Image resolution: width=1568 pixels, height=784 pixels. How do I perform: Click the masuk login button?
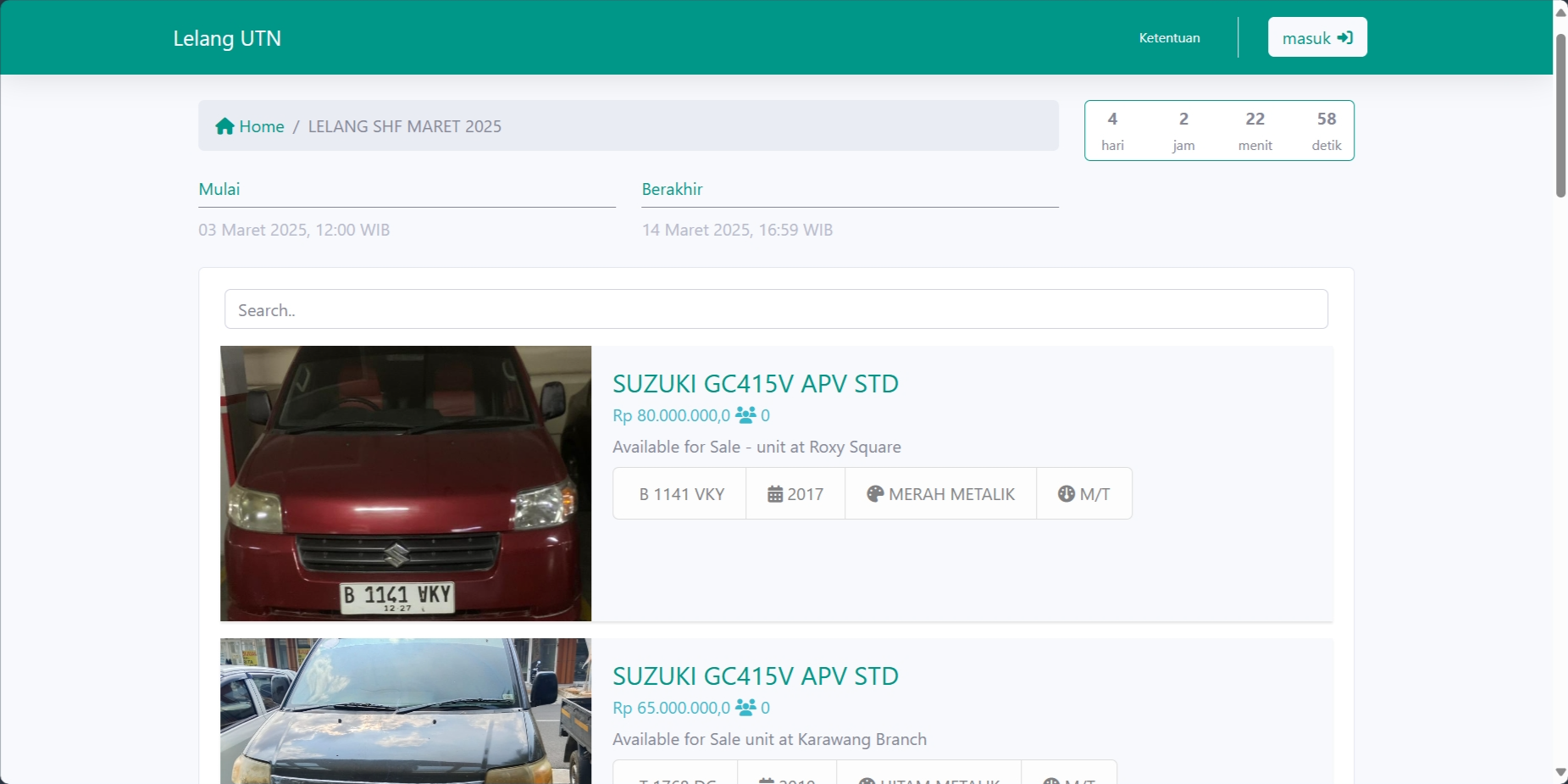tap(1316, 36)
